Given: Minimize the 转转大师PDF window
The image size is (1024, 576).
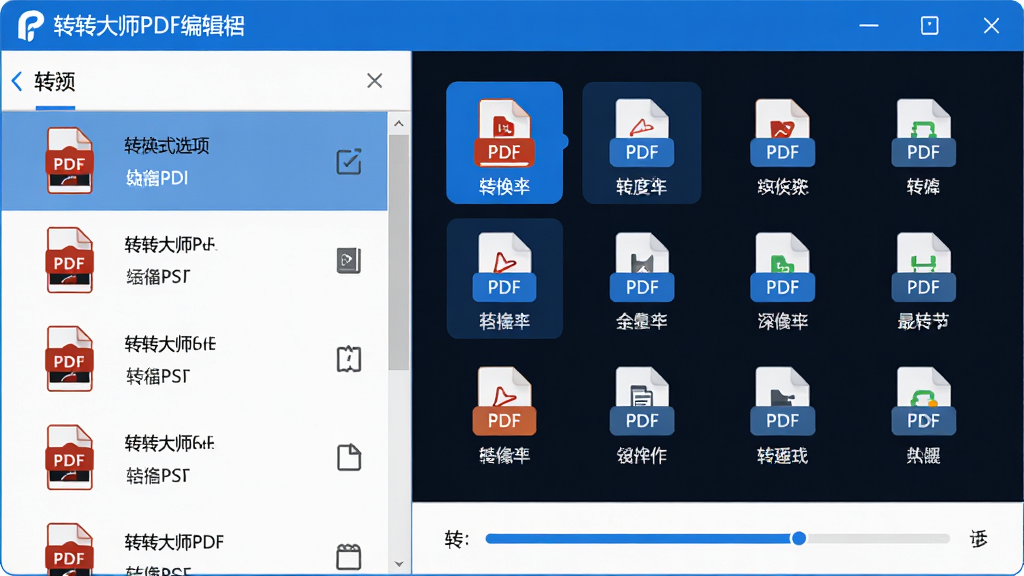Looking at the screenshot, I should 869,25.
